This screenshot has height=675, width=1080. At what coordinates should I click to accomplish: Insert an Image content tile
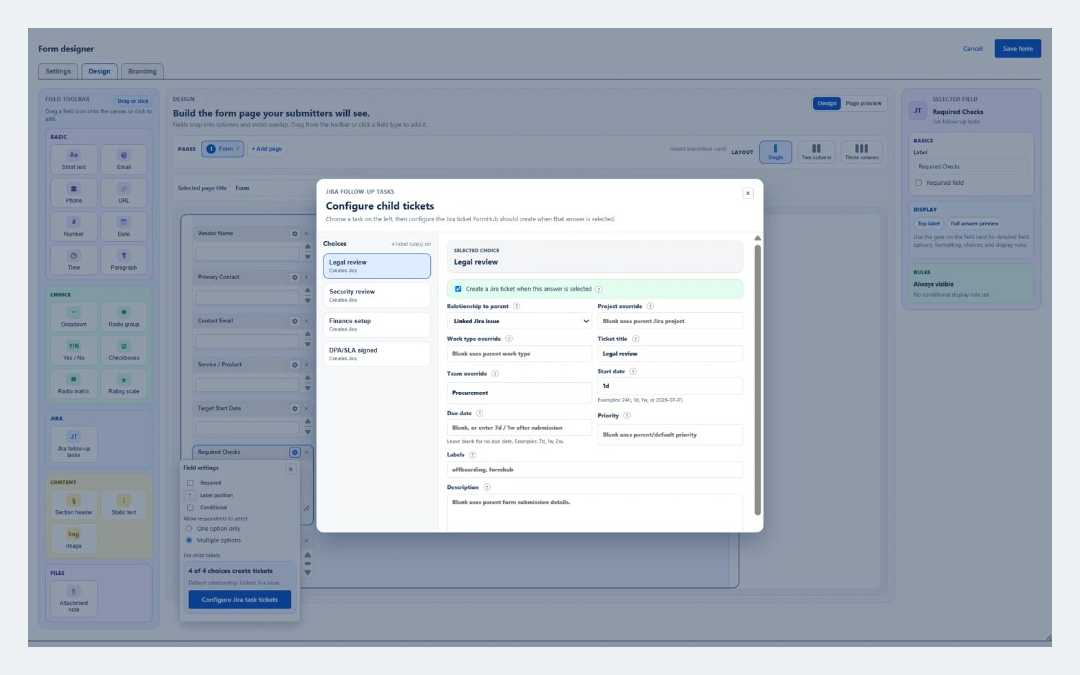(74, 539)
